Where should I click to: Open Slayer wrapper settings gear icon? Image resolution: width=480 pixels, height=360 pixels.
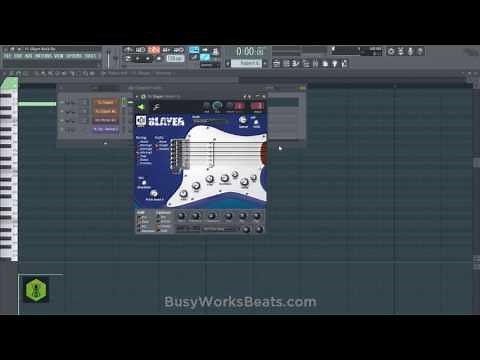point(143,96)
